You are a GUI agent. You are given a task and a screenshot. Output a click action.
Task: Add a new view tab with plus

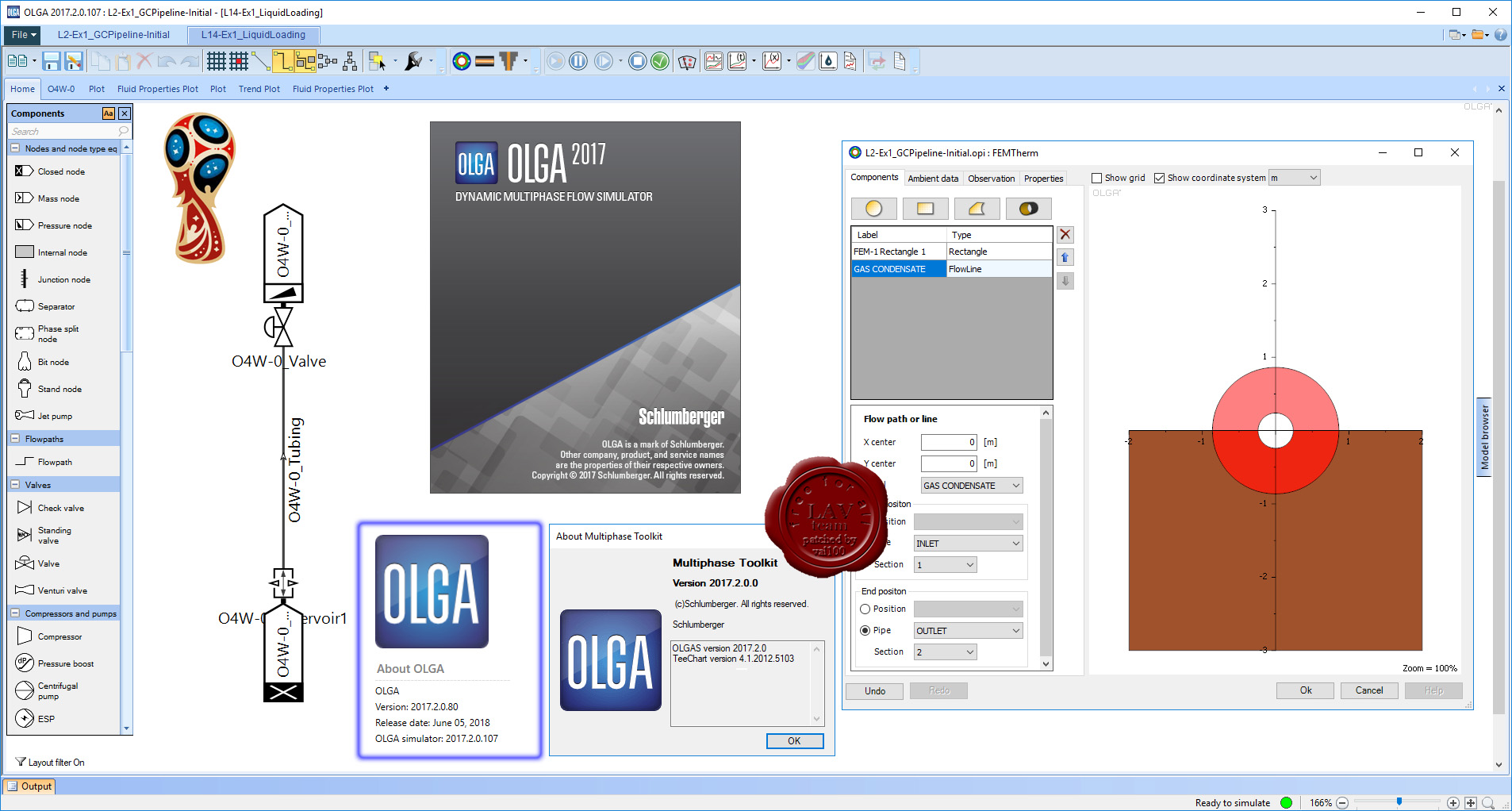point(386,89)
